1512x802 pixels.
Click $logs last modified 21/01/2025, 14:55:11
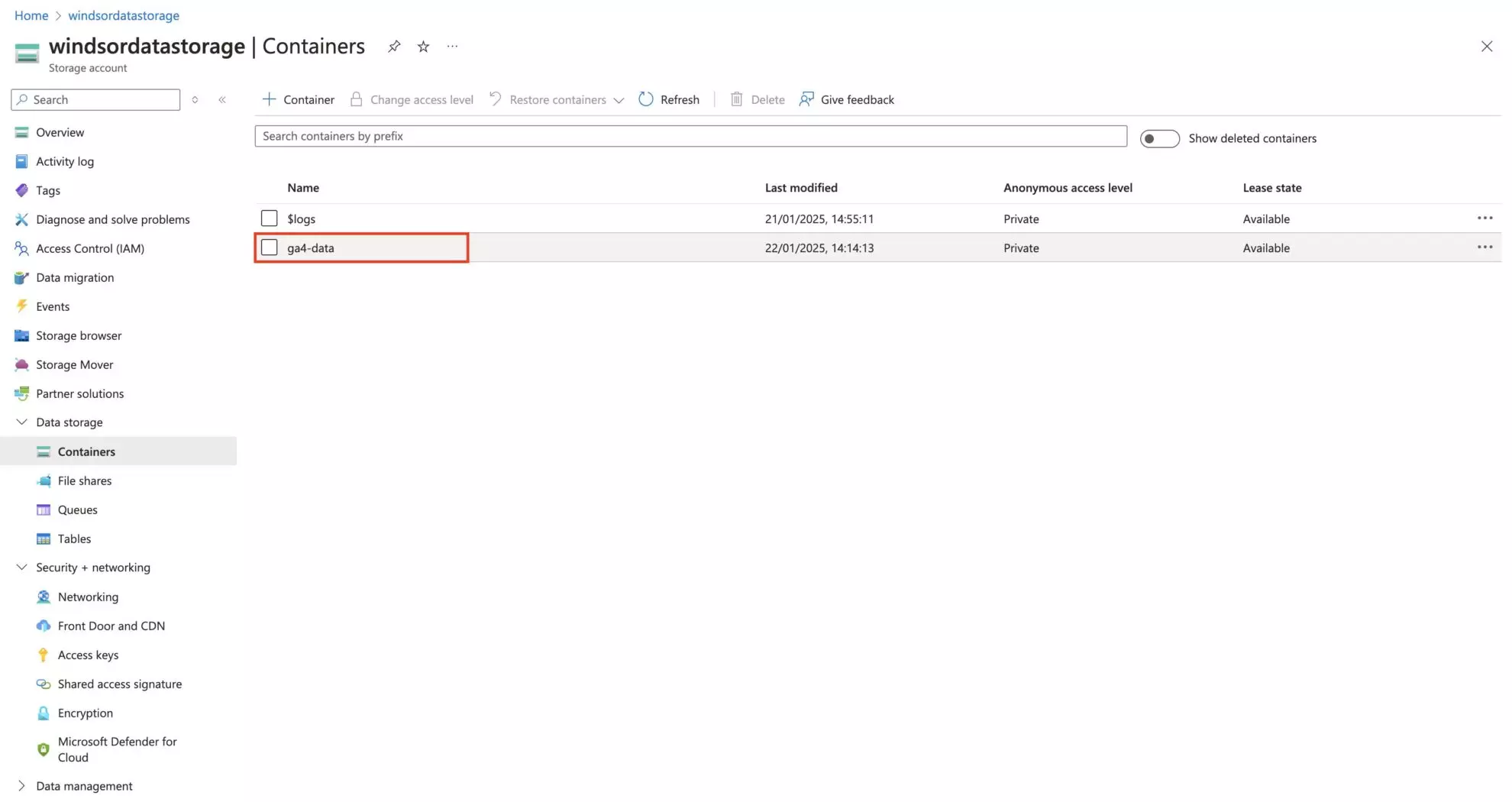click(x=819, y=218)
